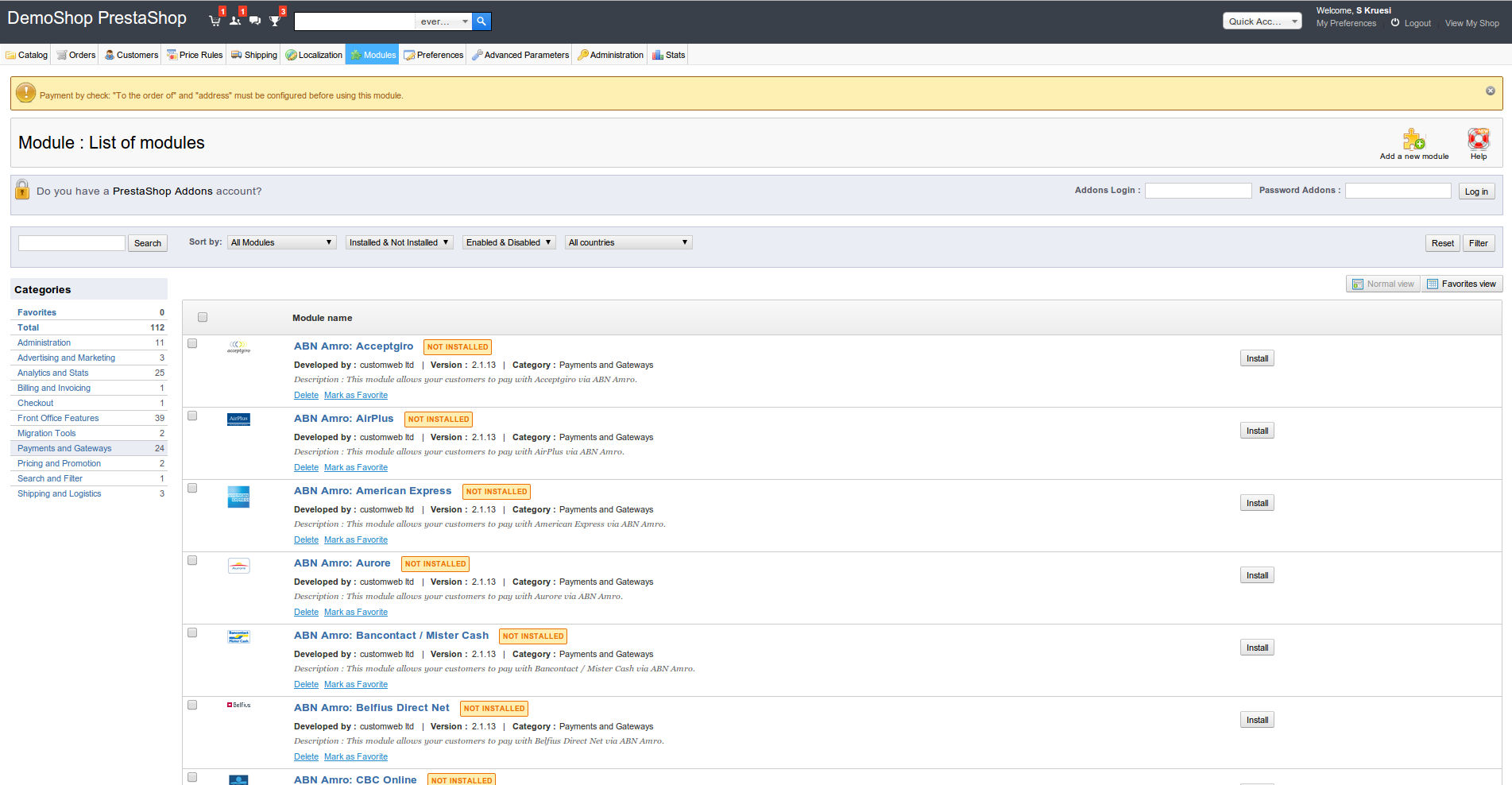The image size is (1512, 785).
Task: Focus the module search text field
Action: pos(72,242)
